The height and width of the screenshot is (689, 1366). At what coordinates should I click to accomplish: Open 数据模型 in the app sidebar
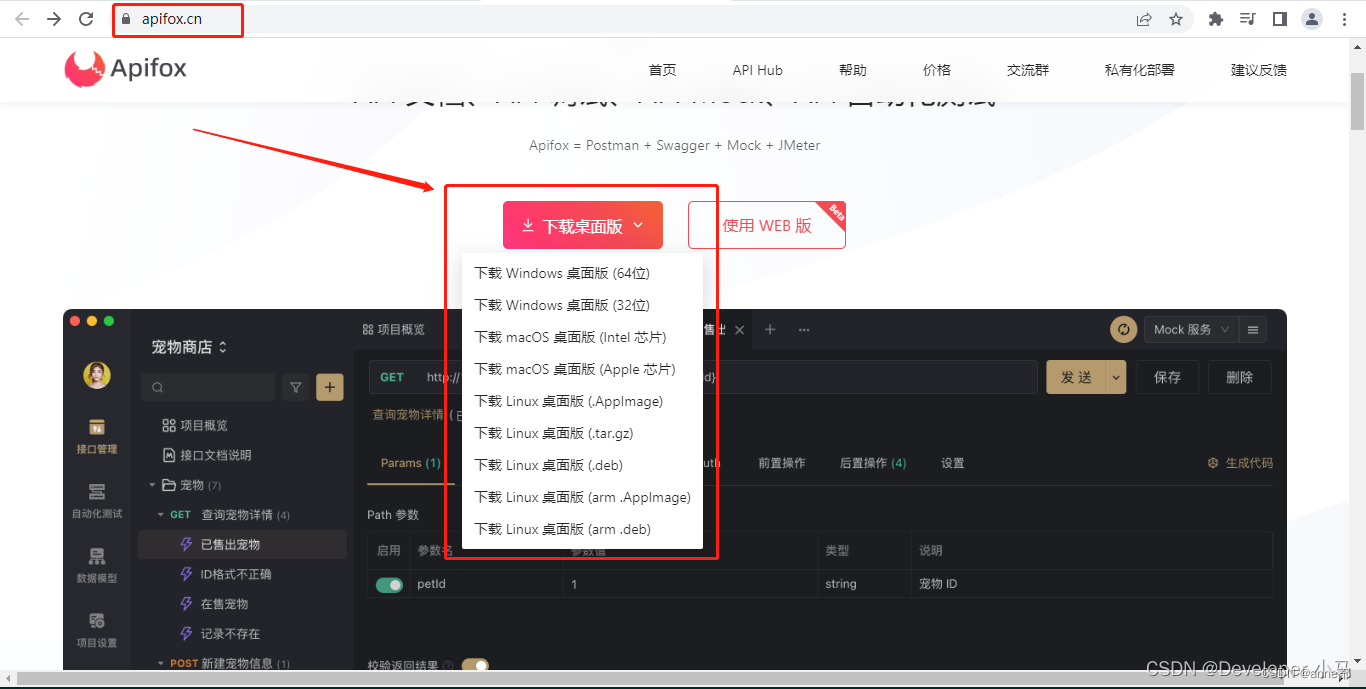coord(97,565)
